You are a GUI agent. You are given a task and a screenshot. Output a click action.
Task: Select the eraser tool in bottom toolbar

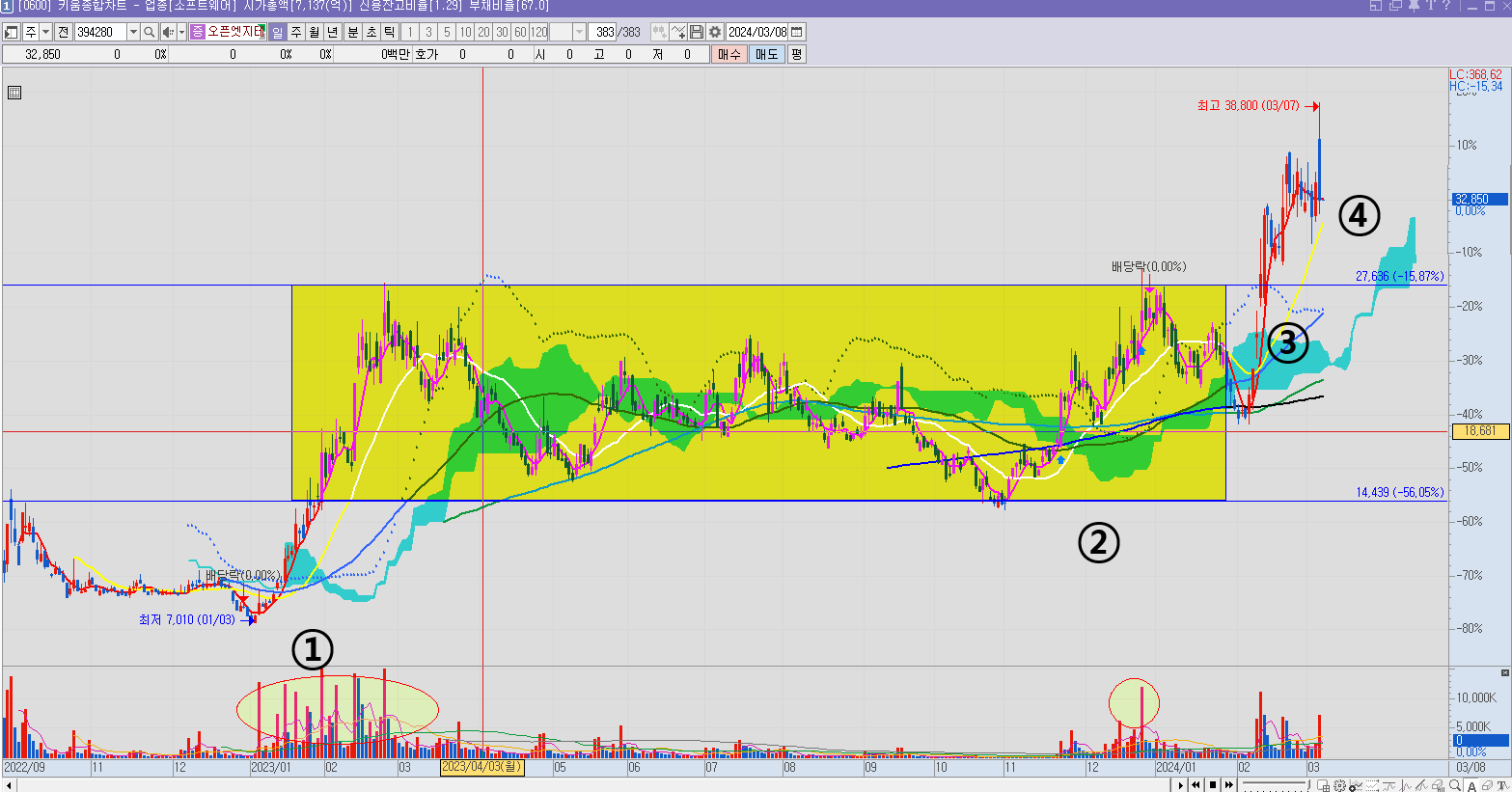(x=1487, y=785)
